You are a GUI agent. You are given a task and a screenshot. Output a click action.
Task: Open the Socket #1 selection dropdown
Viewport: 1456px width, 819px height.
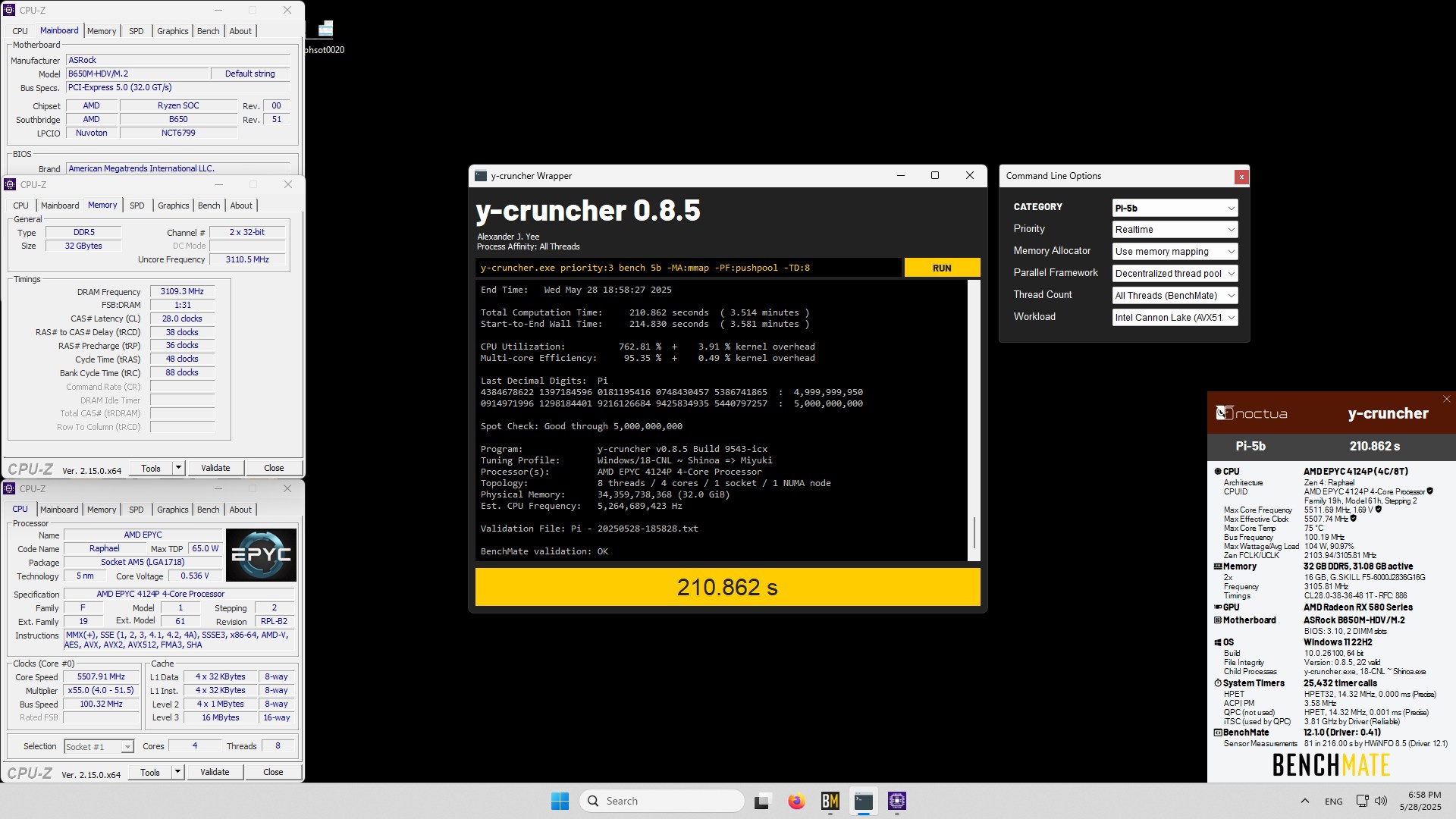coord(99,747)
